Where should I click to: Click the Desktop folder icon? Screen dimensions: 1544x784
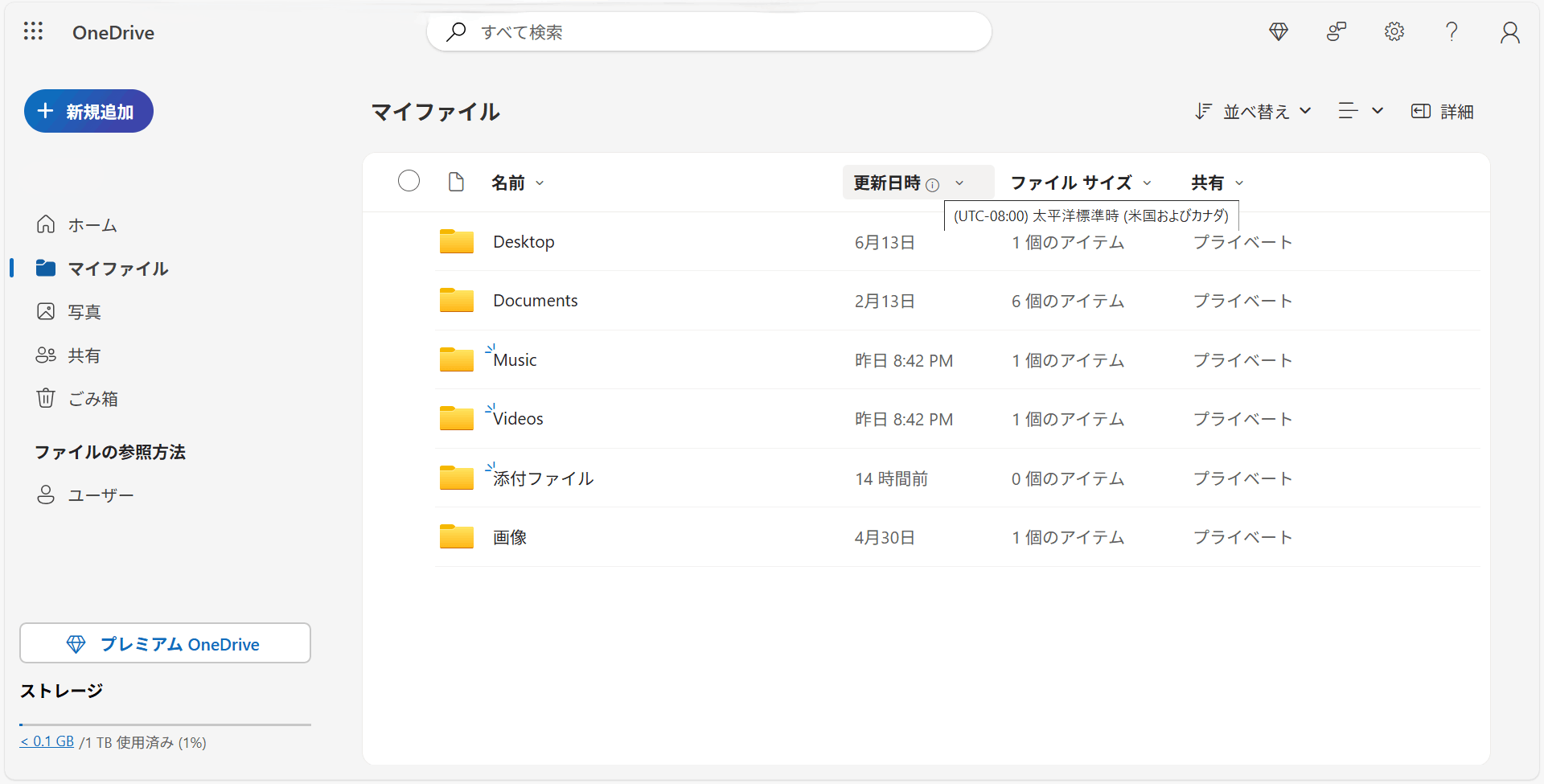[456, 241]
